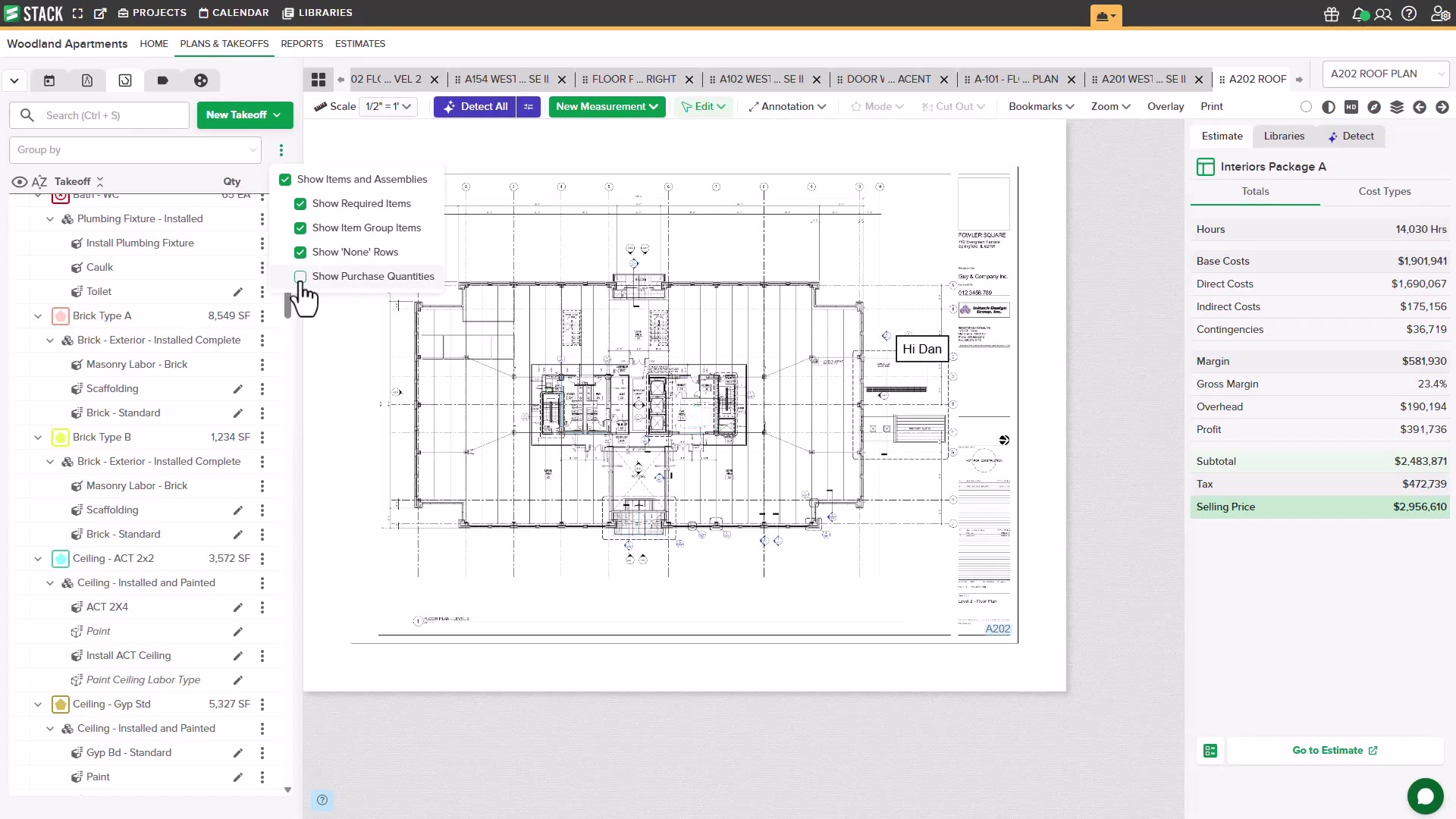Uncheck Show Item Group Items
The height and width of the screenshot is (819, 1456).
[300, 228]
